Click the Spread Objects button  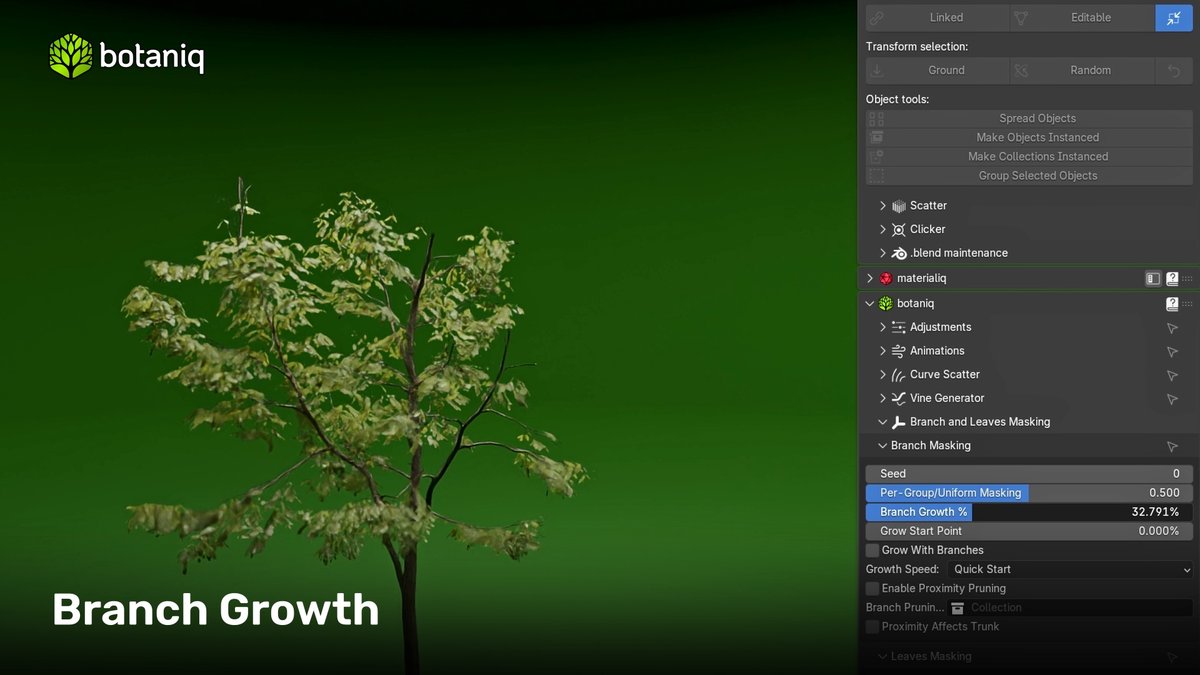coord(1029,118)
